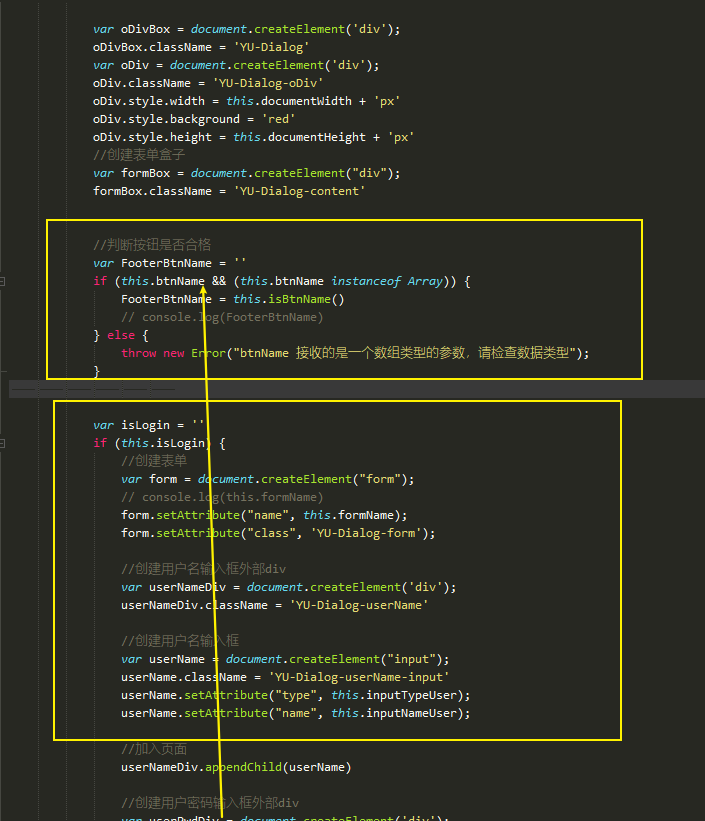Click the 'else' keyword
The width and height of the screenshot is (705, 821).
tap(121, 335)
